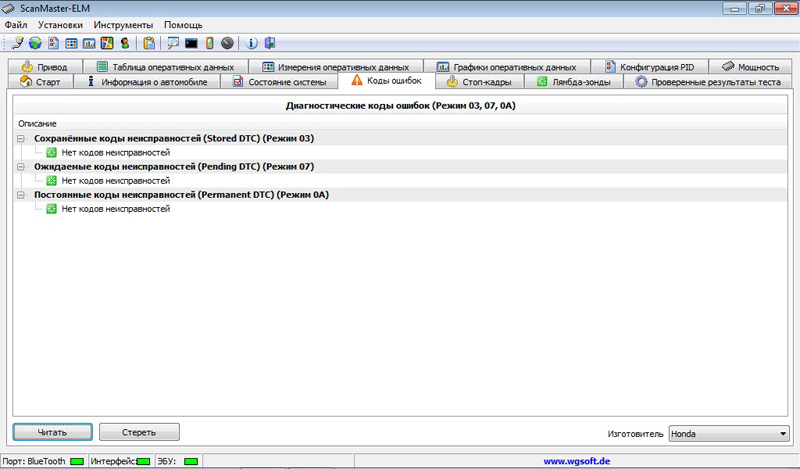Open Информация о автомобиле tab
Viewport: 800px width, 469px height.
[147, 82]
